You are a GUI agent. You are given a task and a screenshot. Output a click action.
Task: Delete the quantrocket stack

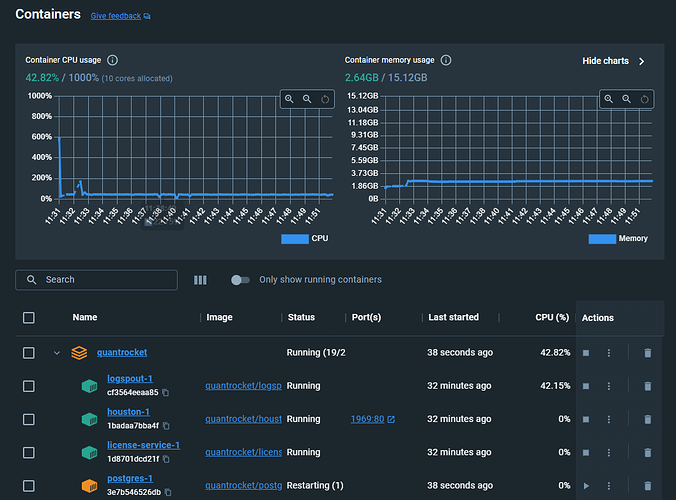coord(648,353)
